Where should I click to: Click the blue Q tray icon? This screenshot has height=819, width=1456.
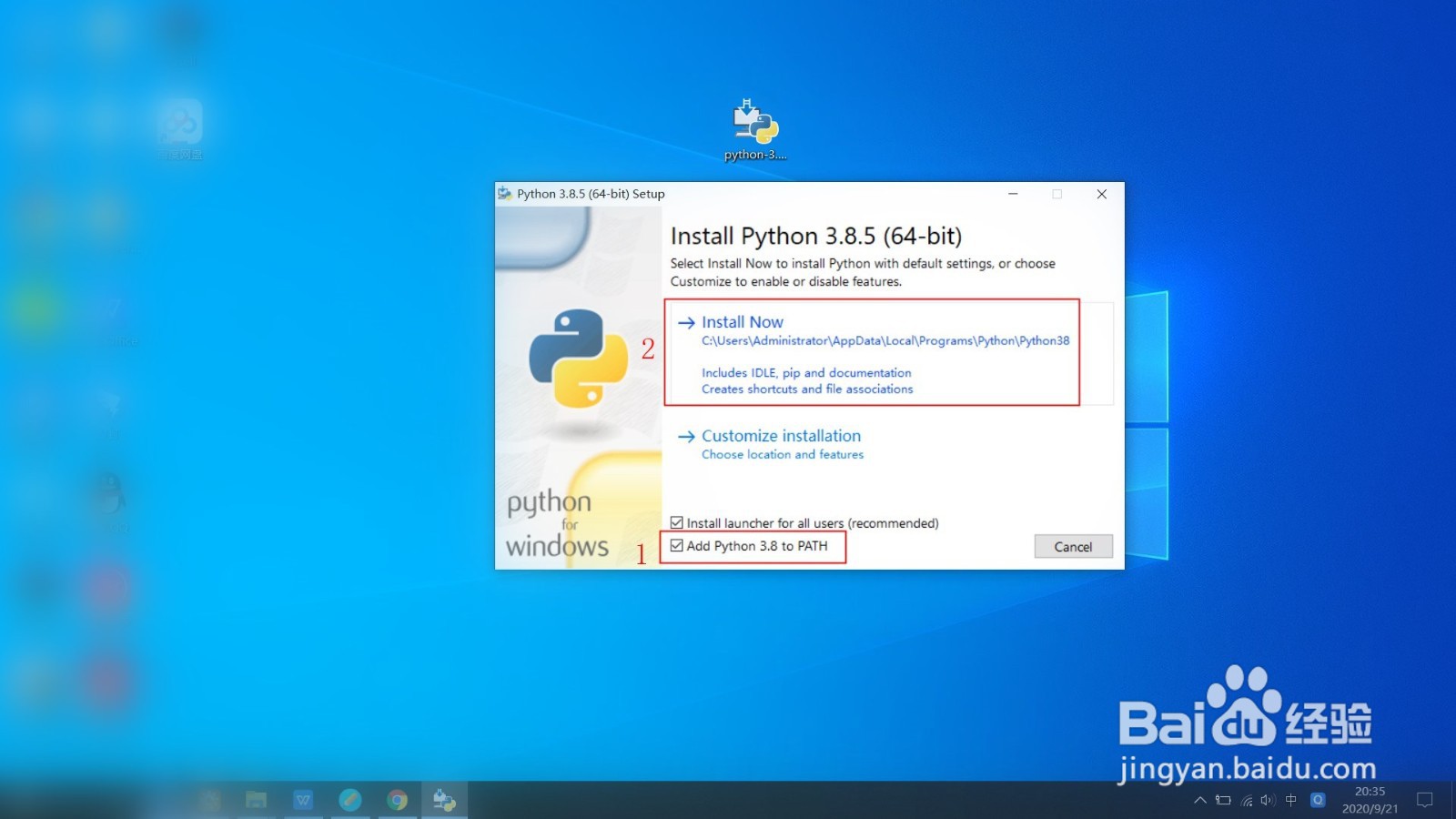tap(1317, 800)
